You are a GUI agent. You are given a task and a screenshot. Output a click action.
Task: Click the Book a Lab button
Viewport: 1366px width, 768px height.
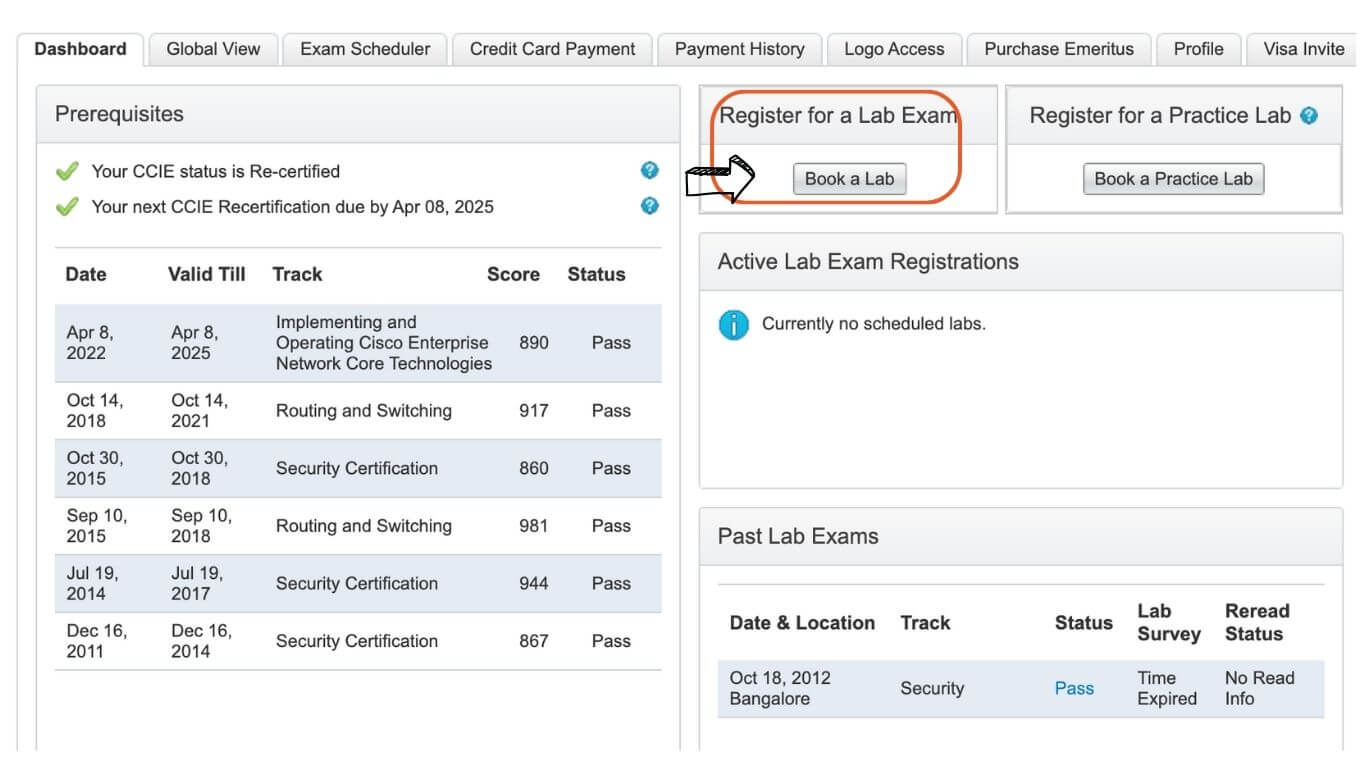pyautogui.click(x=850, y=178)
